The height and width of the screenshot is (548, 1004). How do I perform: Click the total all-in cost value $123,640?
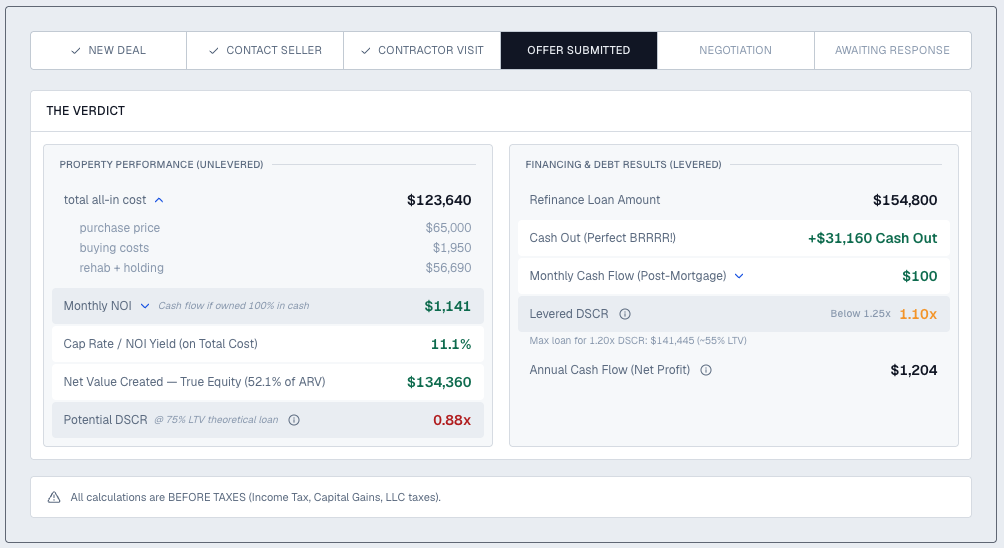[439, 200]
